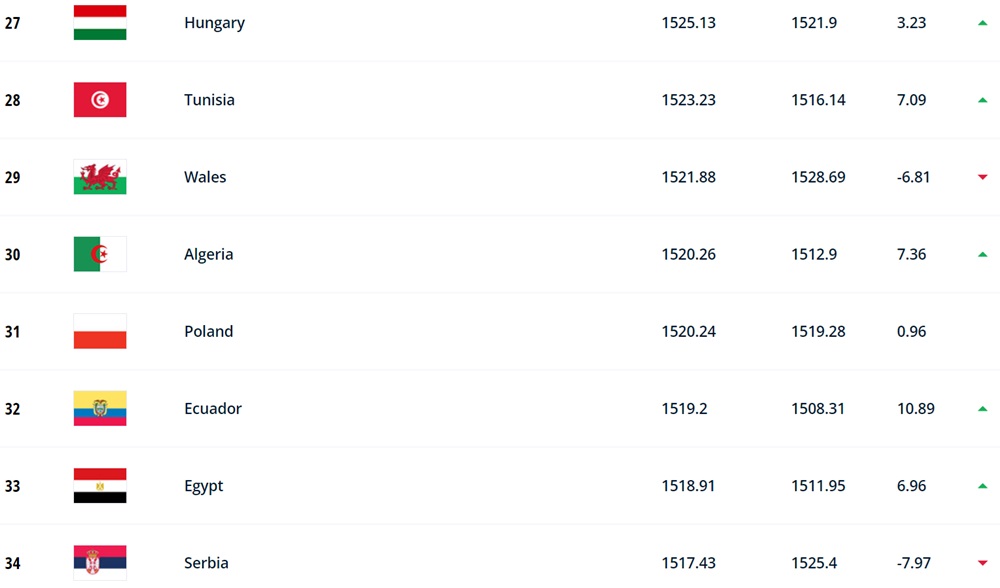Click the red down arrow for Serbia

tap(982, 562)
